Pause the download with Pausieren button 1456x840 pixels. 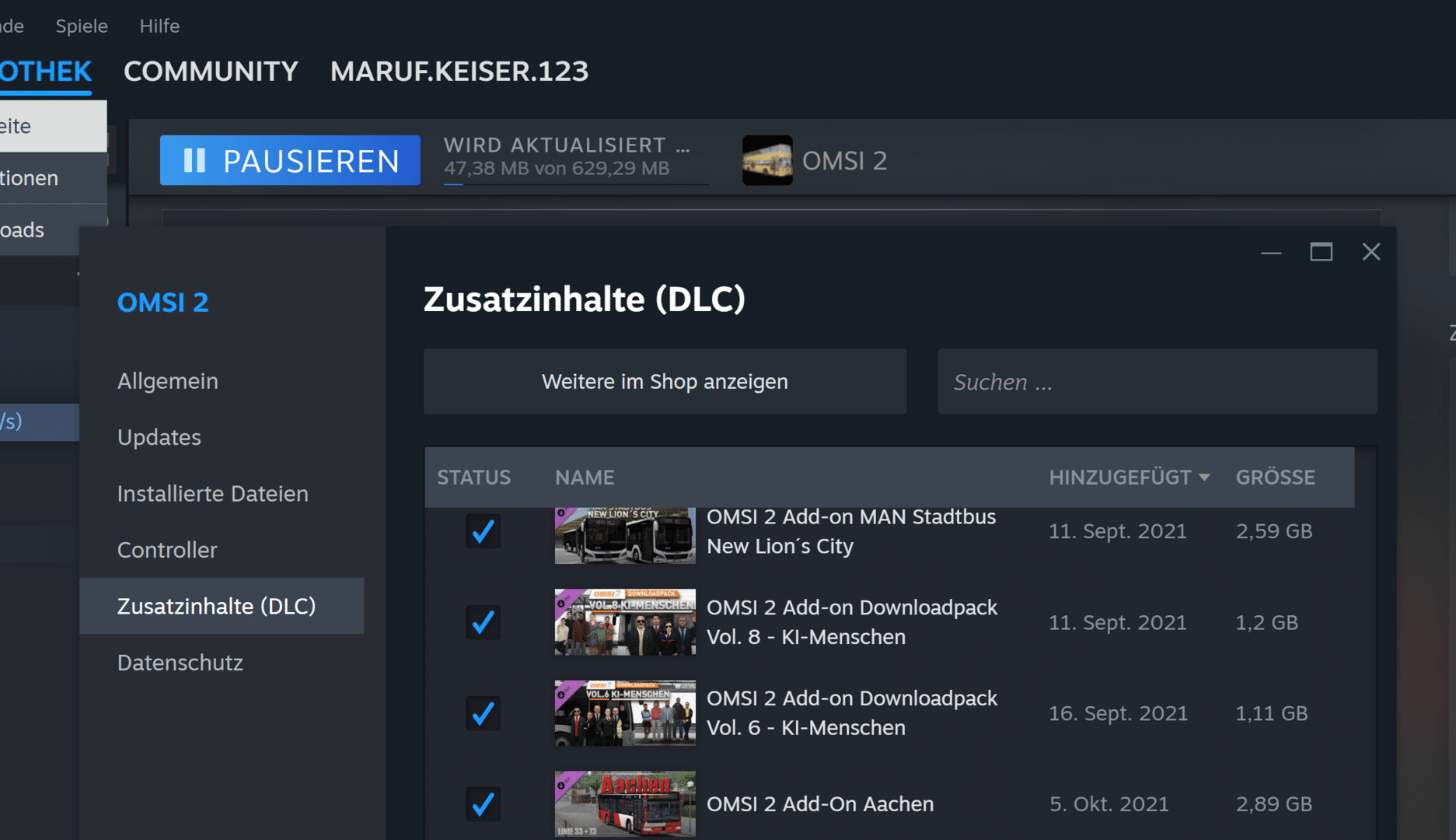290,160
